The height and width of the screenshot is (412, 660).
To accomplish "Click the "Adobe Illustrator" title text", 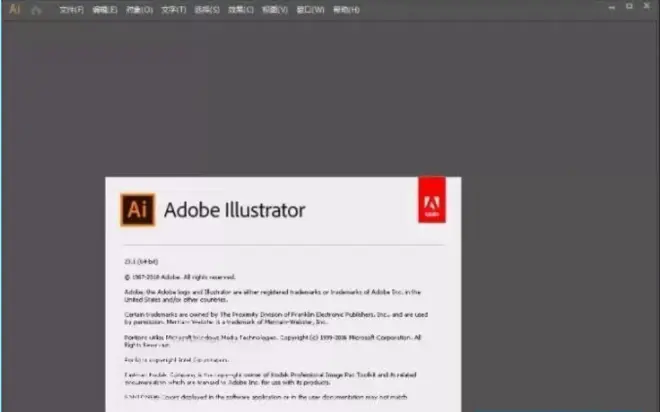I will pyautogui.click(x=234, y=210).
